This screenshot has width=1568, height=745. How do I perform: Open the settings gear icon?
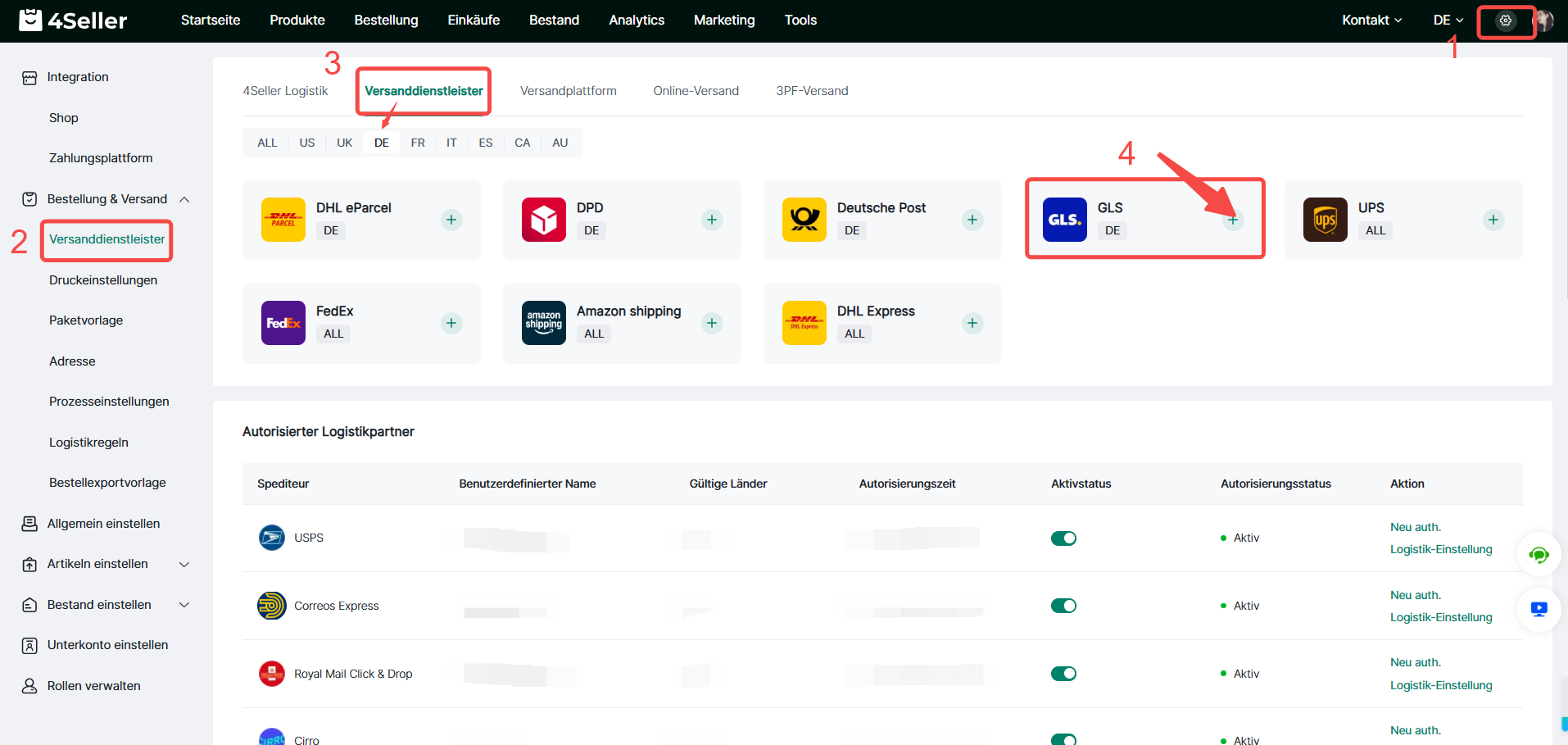[x=1505, y=20]
